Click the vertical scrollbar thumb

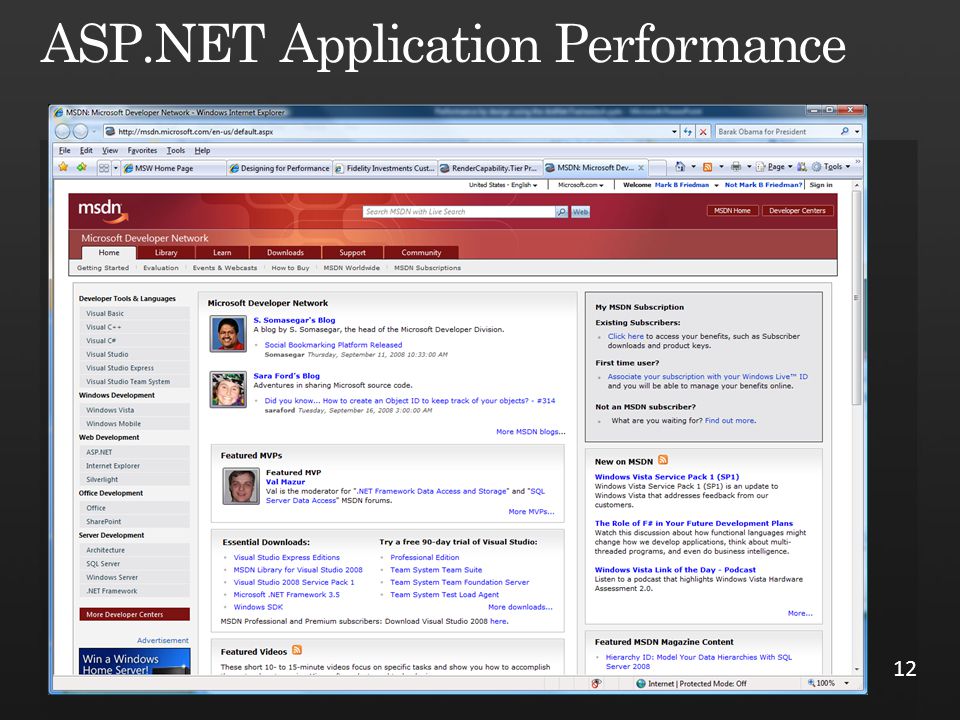[857, 298]
